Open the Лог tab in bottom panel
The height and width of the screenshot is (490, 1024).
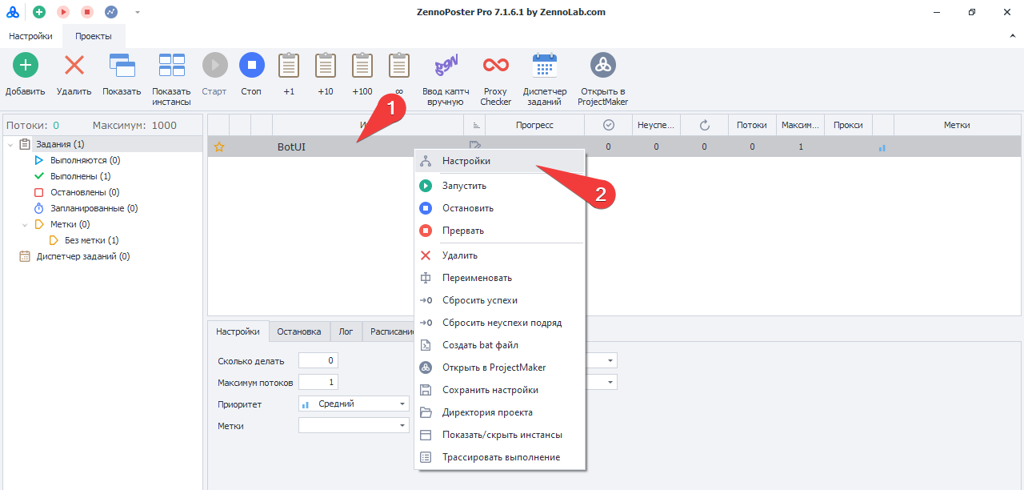[345, 332]
